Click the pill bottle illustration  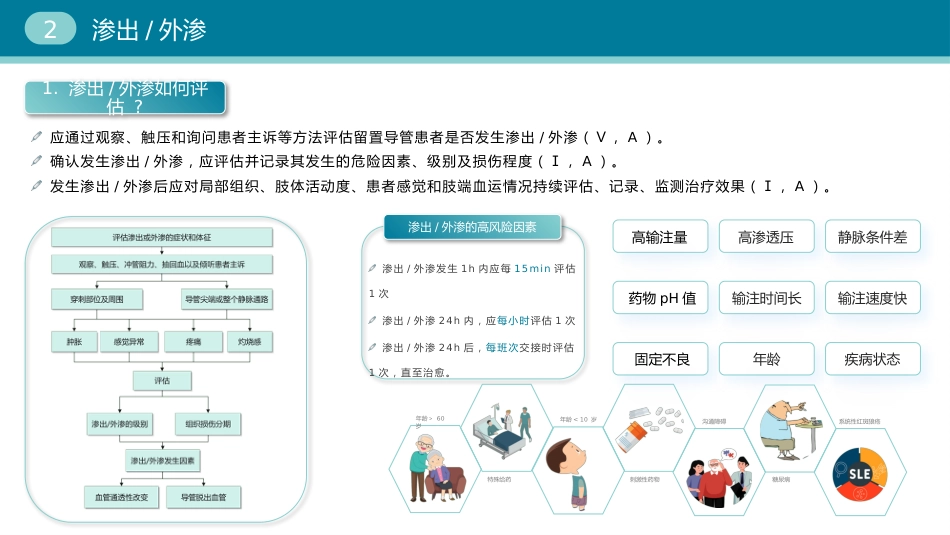[648, 428]
